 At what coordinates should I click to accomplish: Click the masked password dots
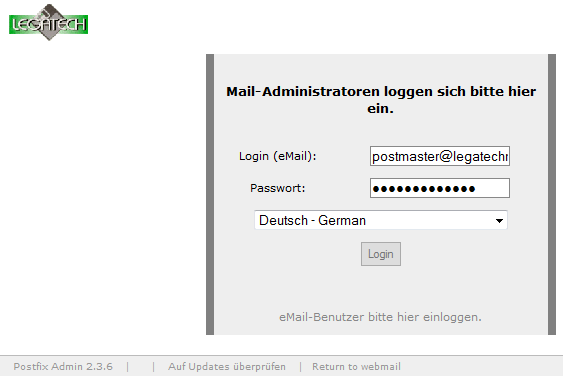(424, 189)
